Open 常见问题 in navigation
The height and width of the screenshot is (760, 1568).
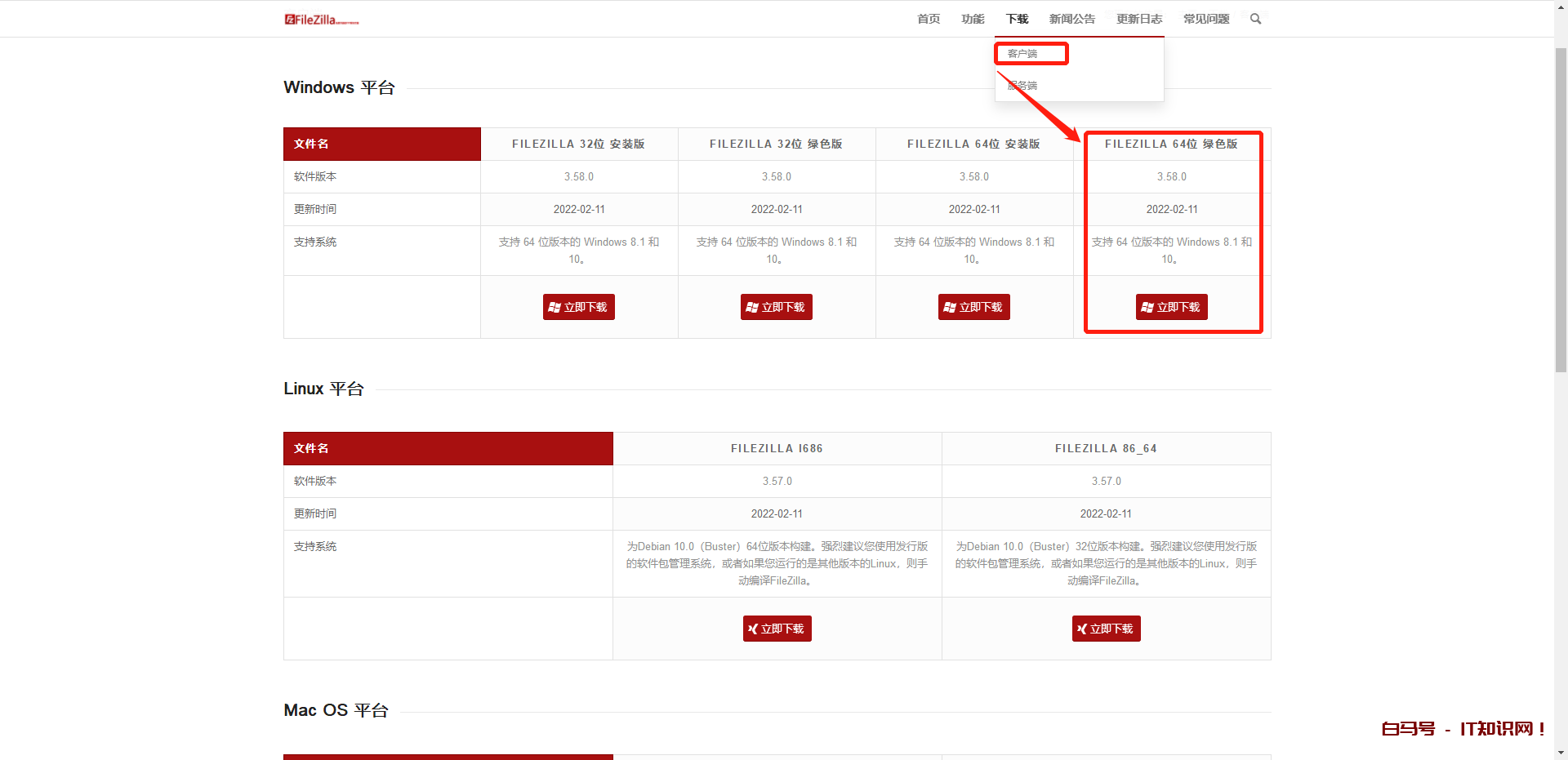(1206, 19)
